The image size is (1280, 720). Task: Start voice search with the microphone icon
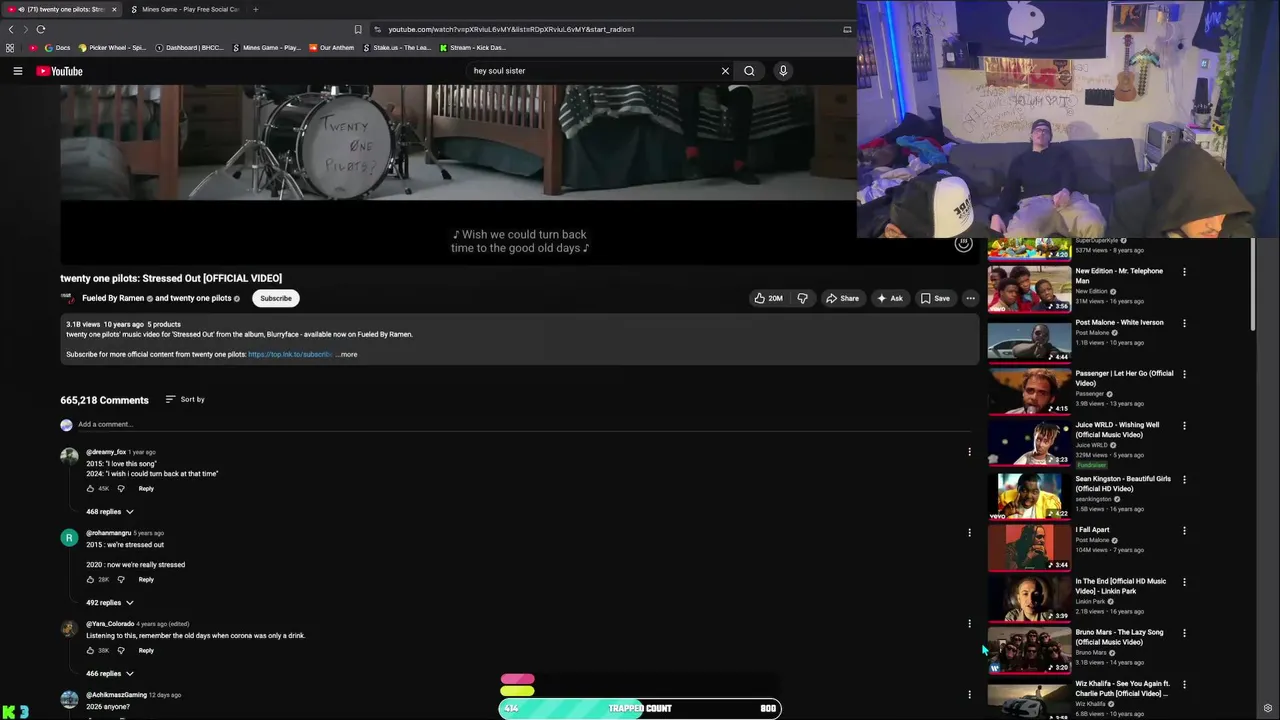[x=783, y=71]
